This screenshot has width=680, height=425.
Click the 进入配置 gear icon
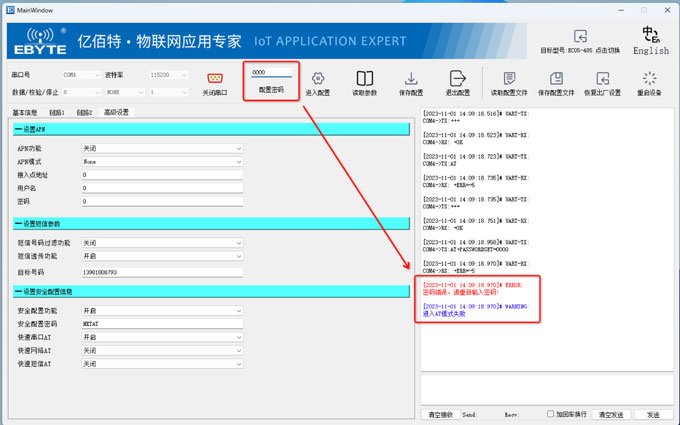pos(317,79)
